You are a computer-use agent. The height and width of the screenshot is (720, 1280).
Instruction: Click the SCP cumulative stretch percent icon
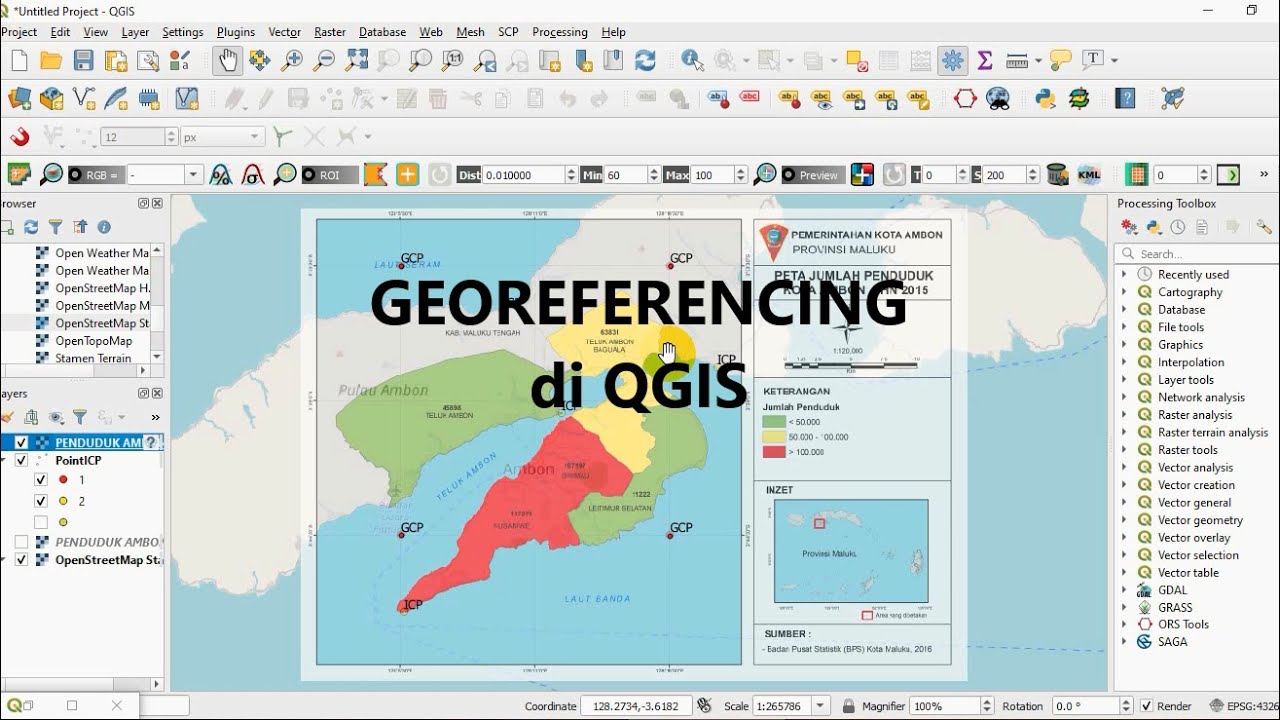[221, 175]
